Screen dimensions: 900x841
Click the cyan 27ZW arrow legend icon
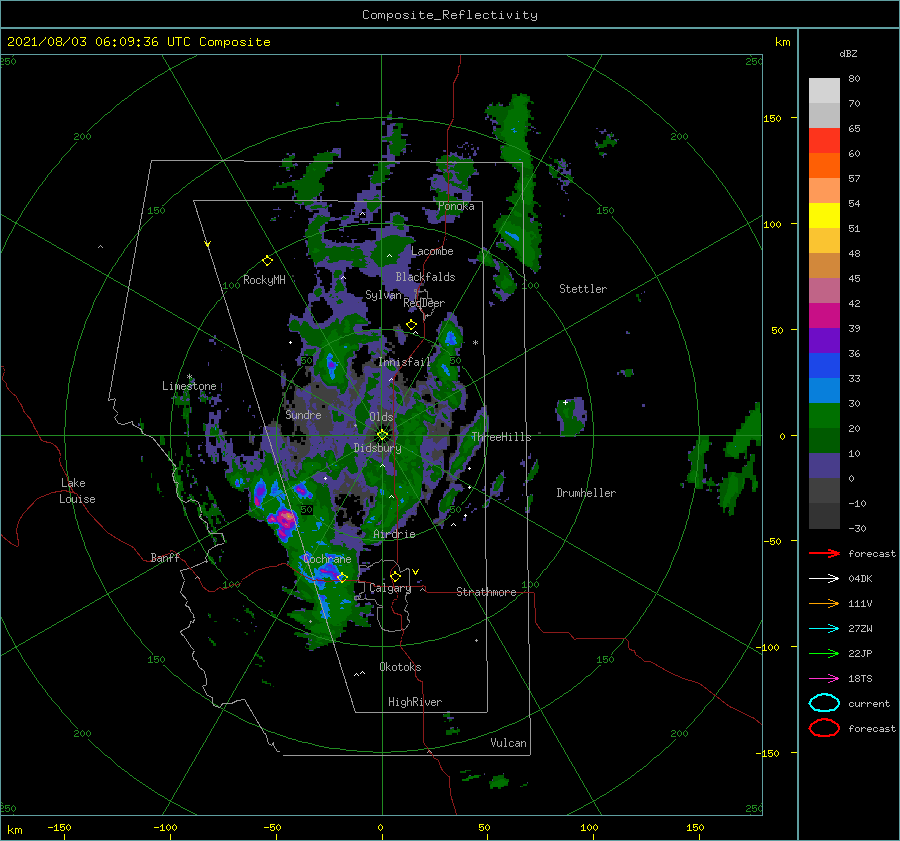coord(824,629)
